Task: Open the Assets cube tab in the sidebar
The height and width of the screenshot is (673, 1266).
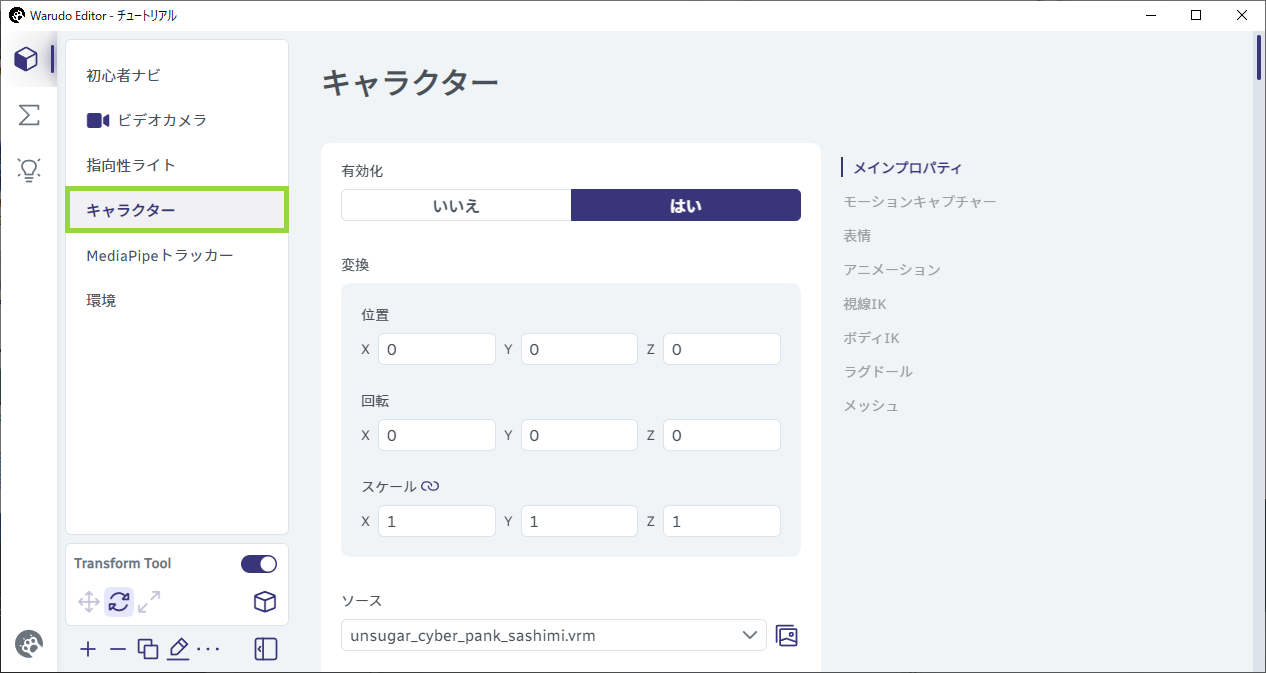Action: [27, 59]
